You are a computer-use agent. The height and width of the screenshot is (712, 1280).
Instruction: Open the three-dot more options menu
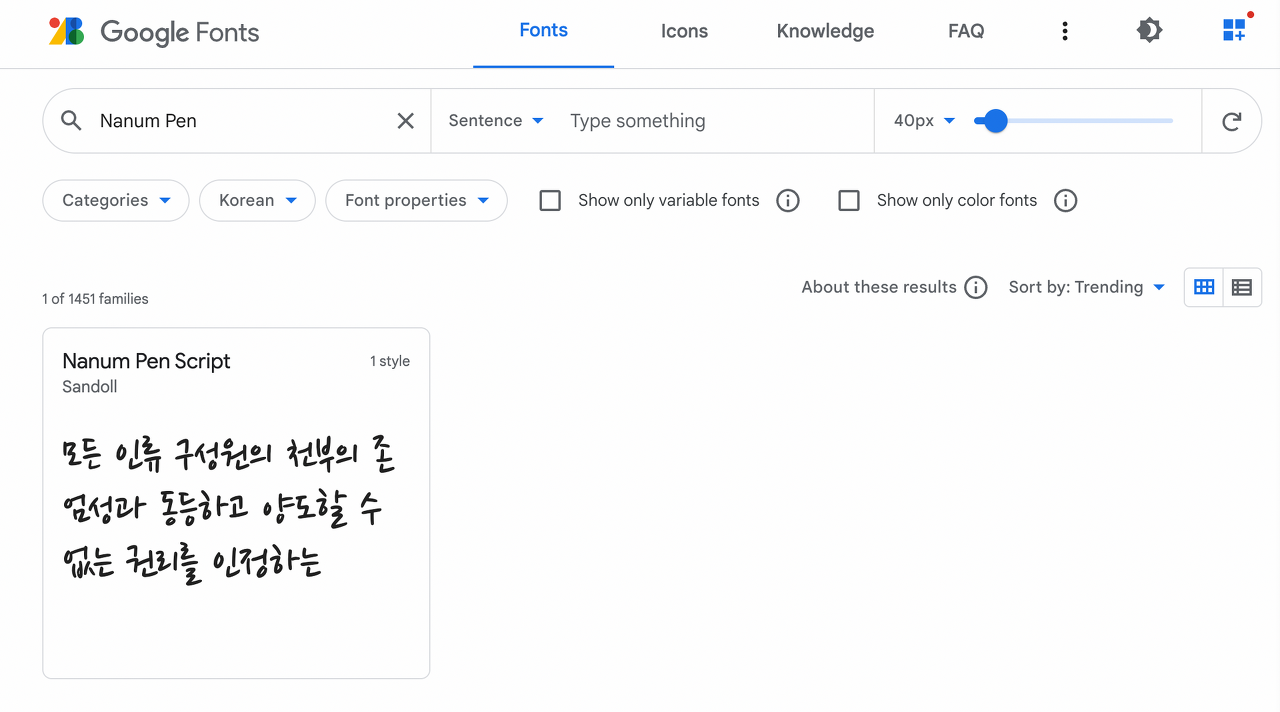(x=1065, y=31)
